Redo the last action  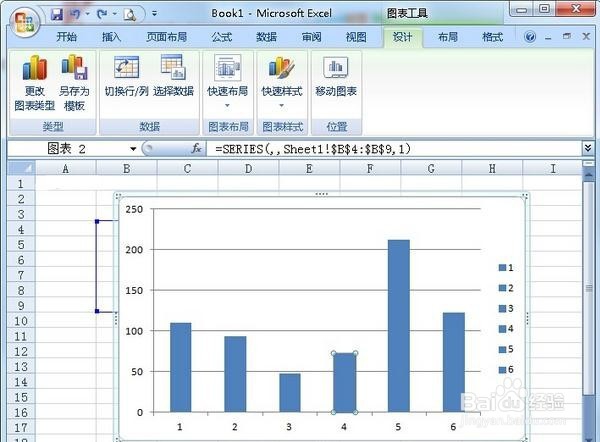(102, 15)
